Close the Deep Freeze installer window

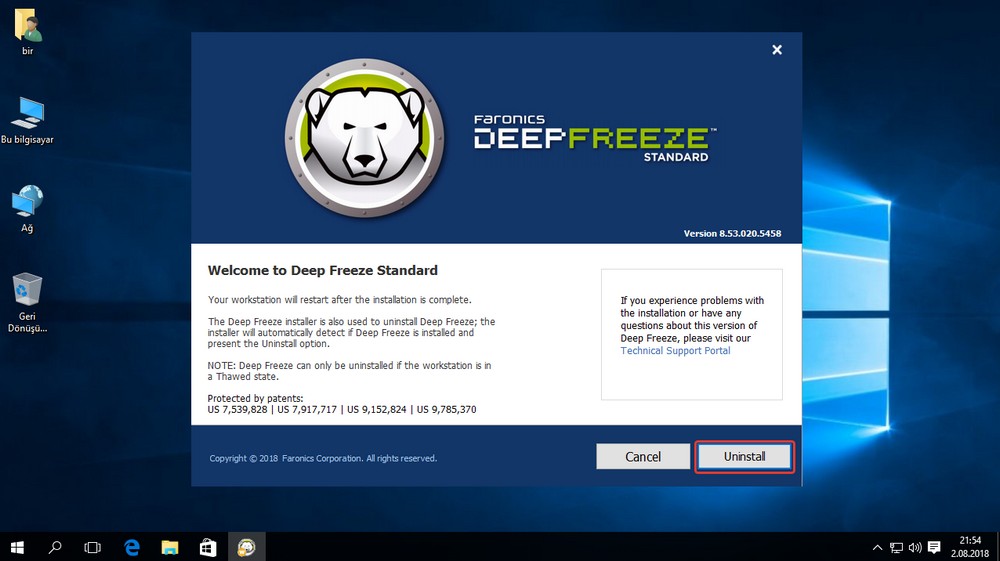[777, 50]
